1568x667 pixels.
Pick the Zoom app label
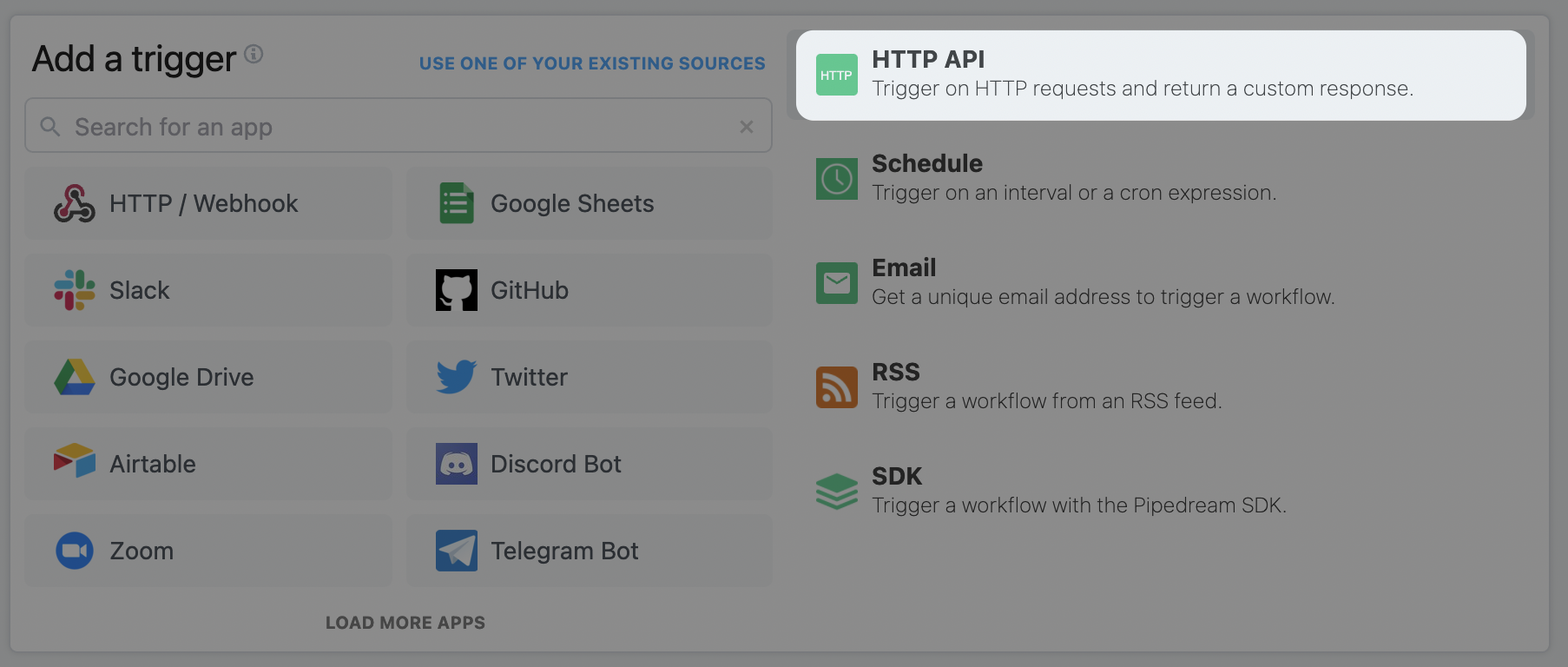pyautogui.click(x=142, y=551)
